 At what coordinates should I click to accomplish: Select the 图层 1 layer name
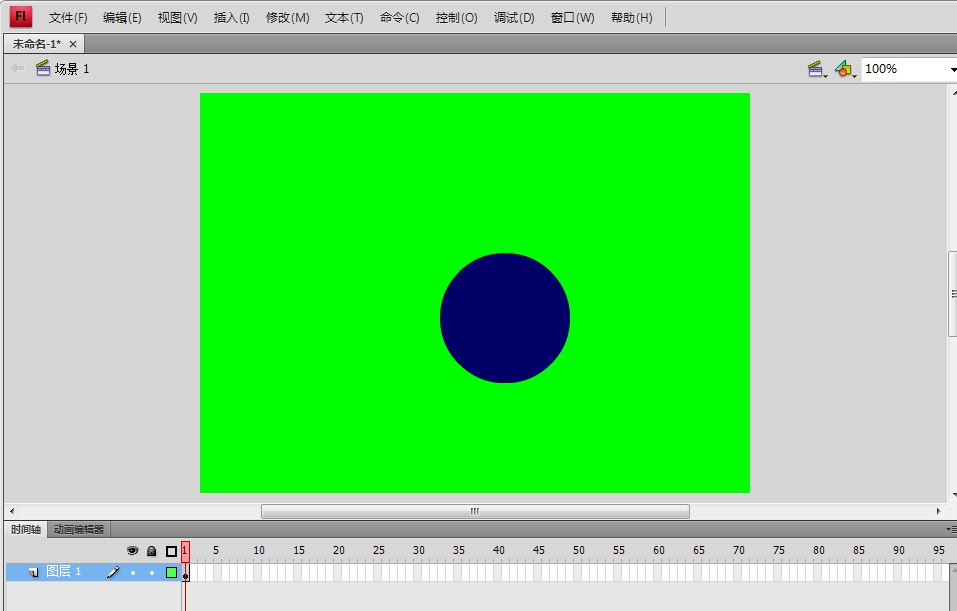[x=63, y=572]
